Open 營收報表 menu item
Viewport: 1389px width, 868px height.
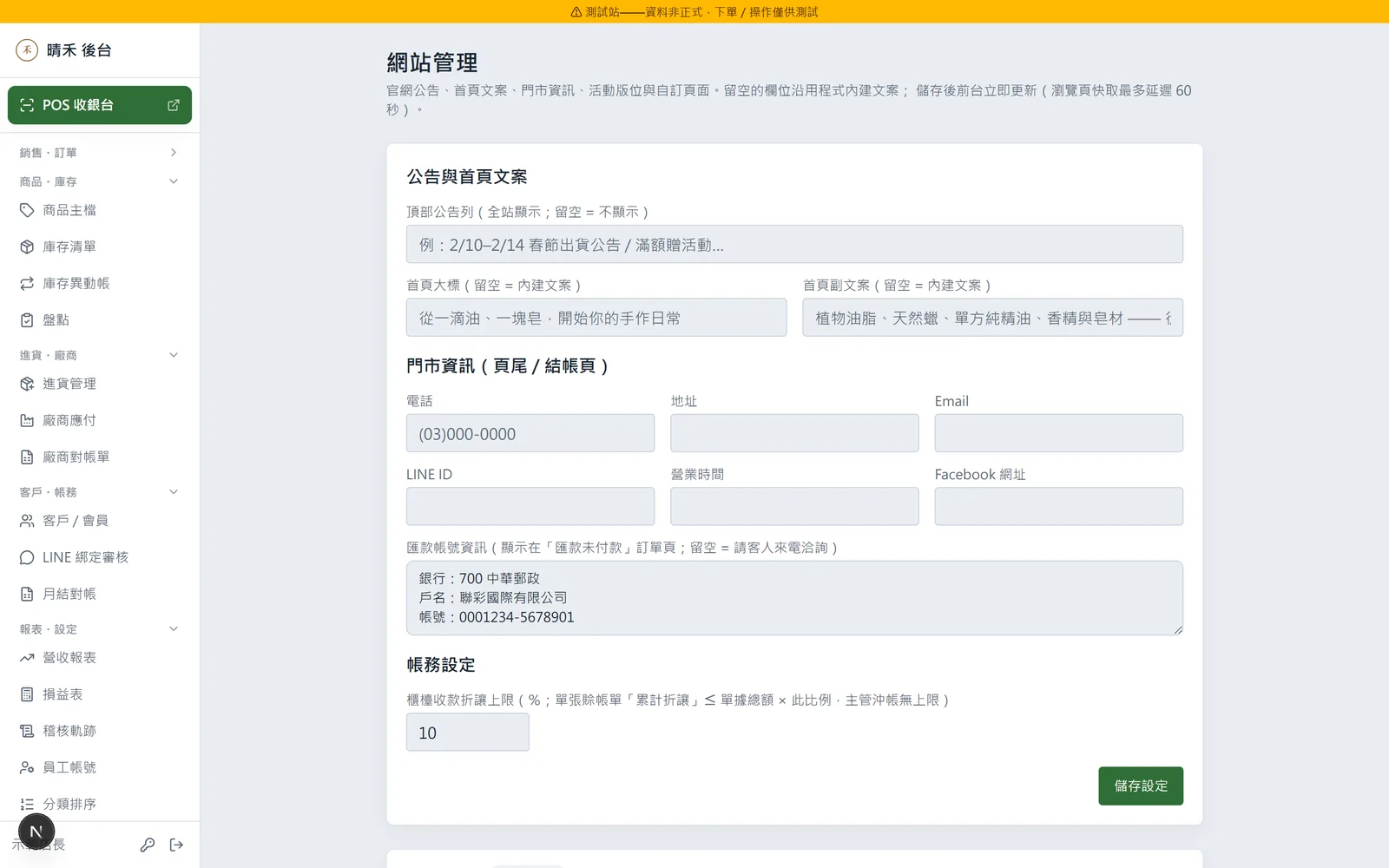pos(100,658)
